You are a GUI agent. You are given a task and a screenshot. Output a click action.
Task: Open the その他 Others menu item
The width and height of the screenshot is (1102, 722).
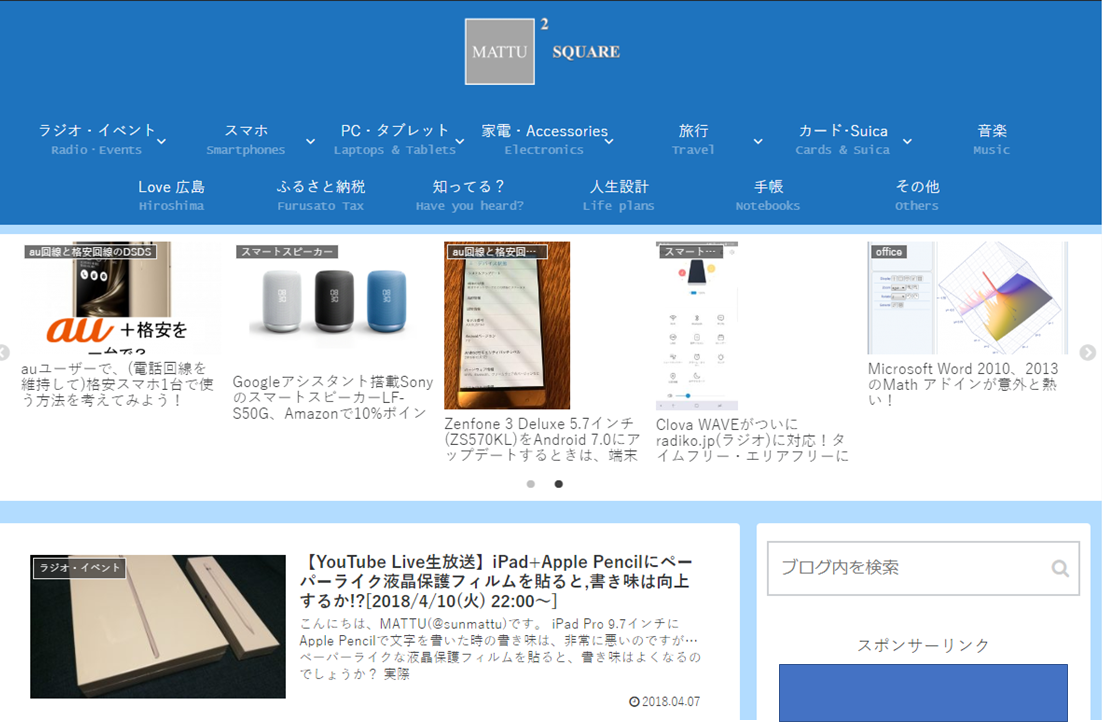coord(917,195)
